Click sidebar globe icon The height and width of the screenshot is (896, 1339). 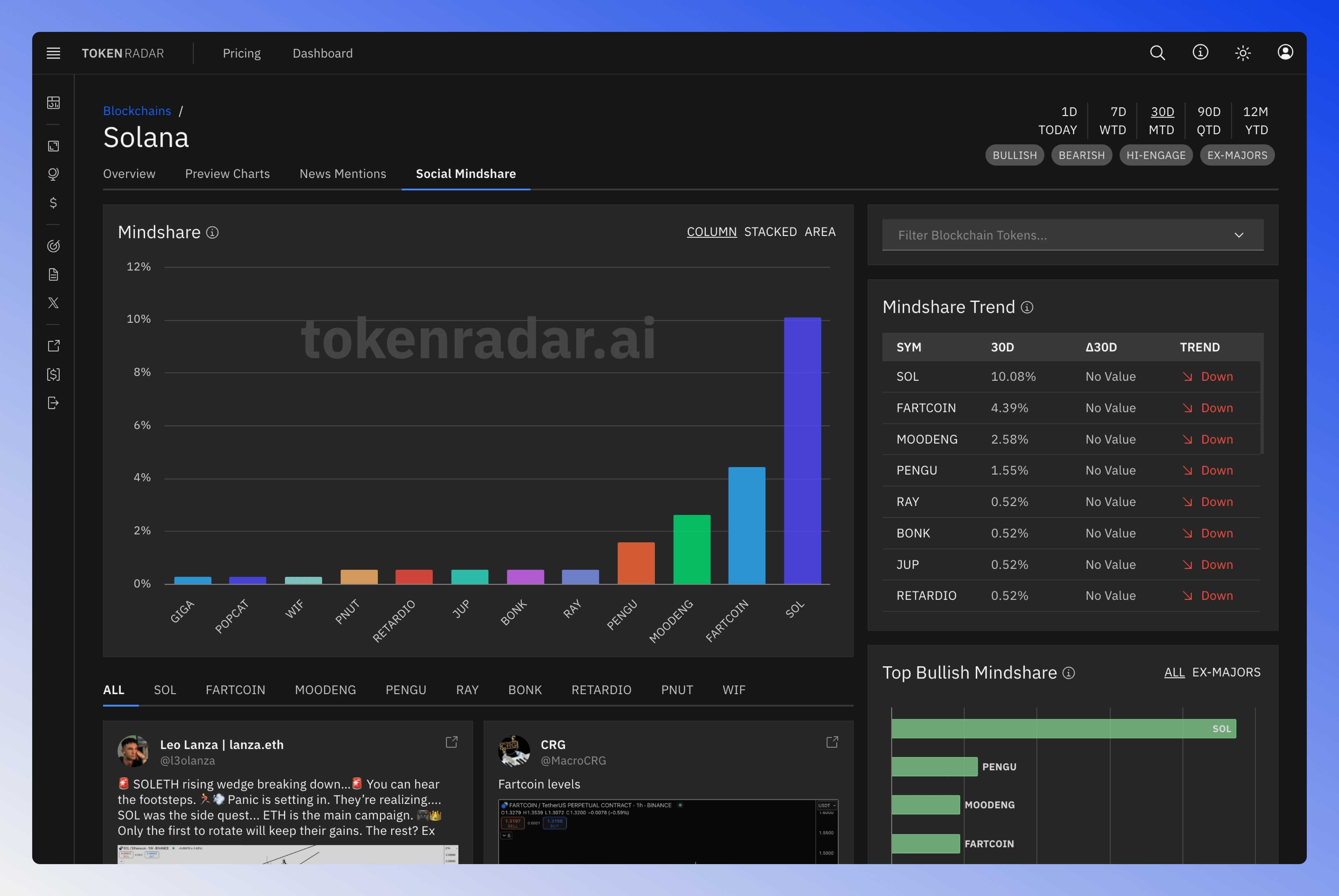pos(53,174)
